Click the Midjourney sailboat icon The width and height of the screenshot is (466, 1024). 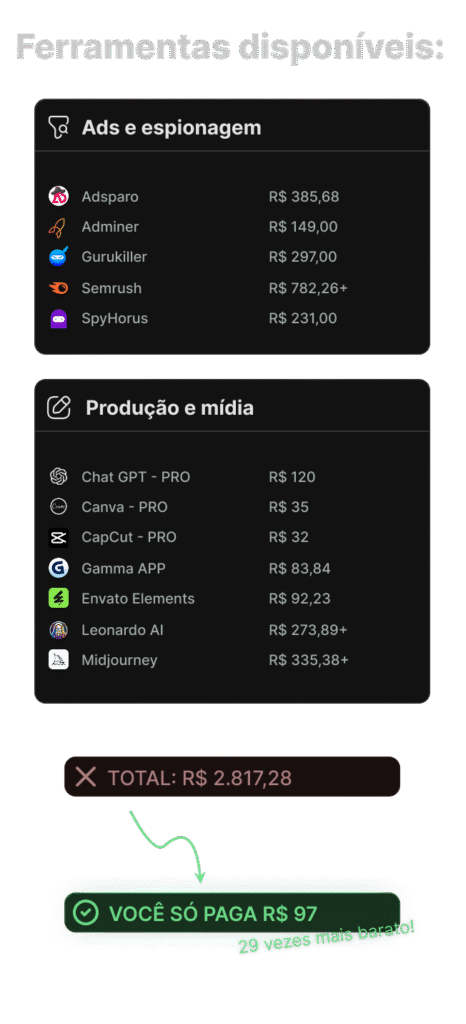click(59, 660)
